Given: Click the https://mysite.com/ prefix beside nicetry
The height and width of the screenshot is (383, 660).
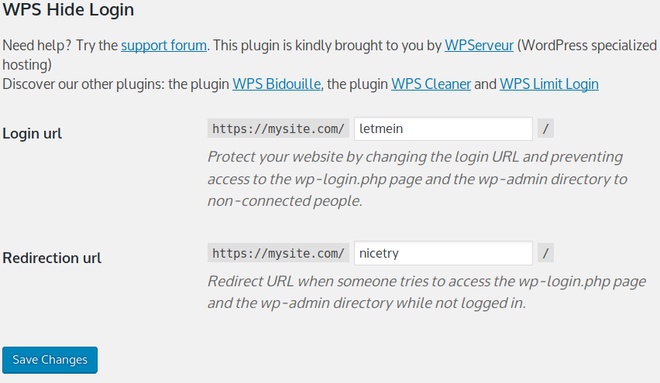Looking at the screenshot, I should 278,253.
